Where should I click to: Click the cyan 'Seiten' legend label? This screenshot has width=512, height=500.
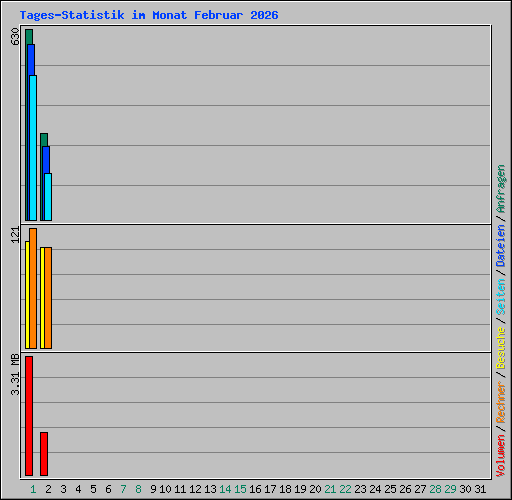501,297
